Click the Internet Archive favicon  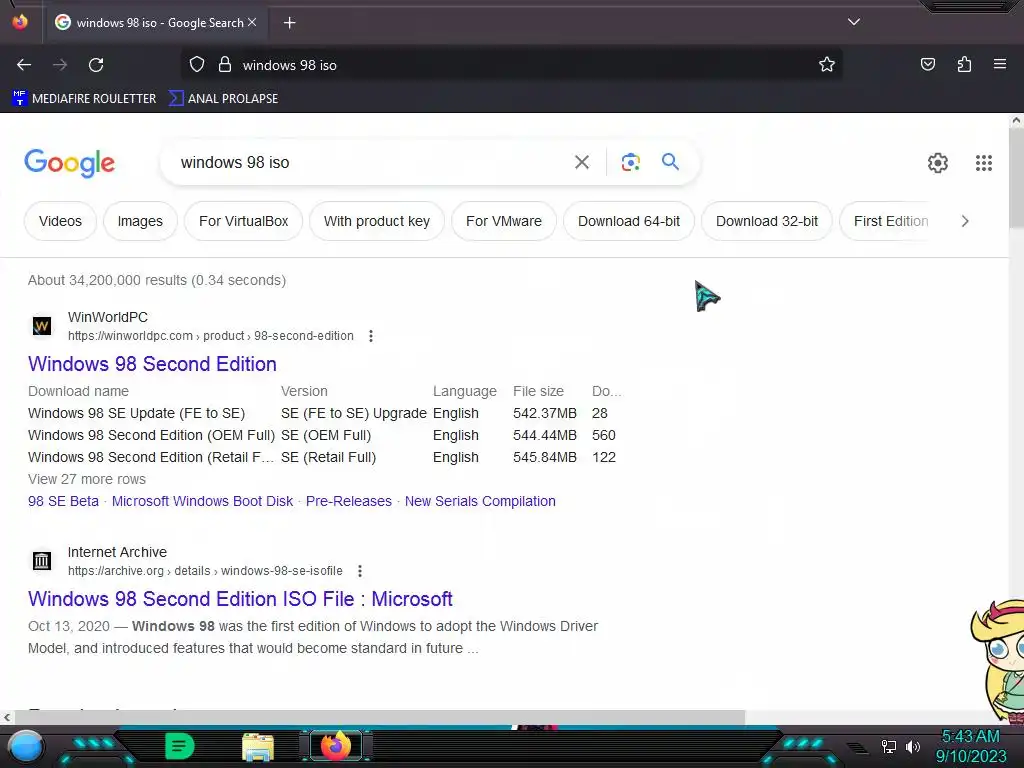click(x=42, y=560)
